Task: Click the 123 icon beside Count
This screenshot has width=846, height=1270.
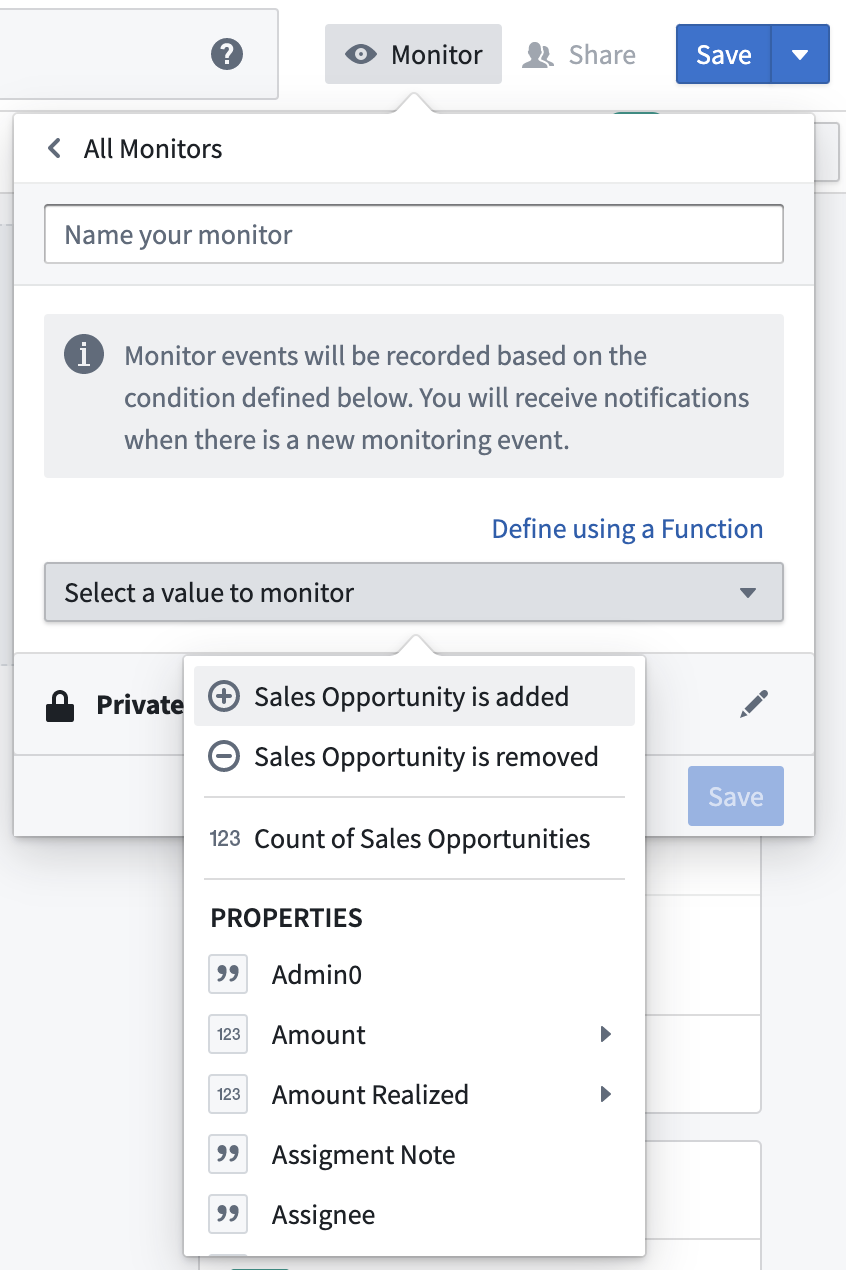Action: pos(225,838)
